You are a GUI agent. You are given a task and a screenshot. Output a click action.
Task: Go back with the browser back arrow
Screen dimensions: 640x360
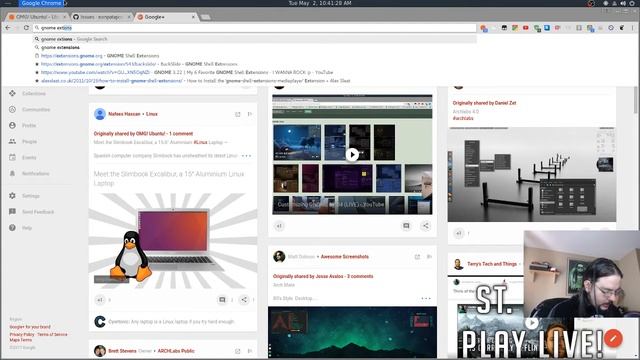coord(8,28)
